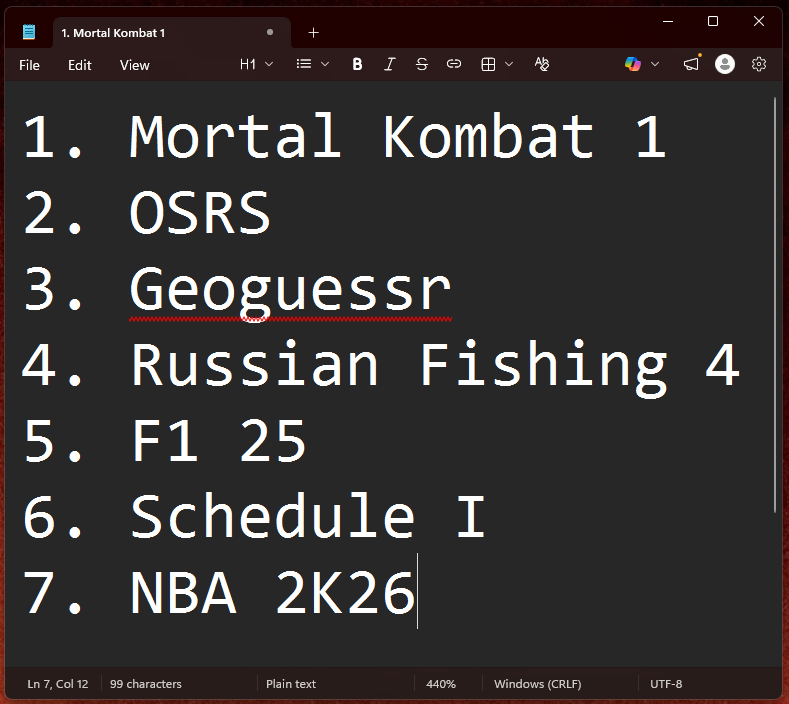Expand the list style dropdown arrow
This screenshot has width=789, height=704.
[325, 64]
